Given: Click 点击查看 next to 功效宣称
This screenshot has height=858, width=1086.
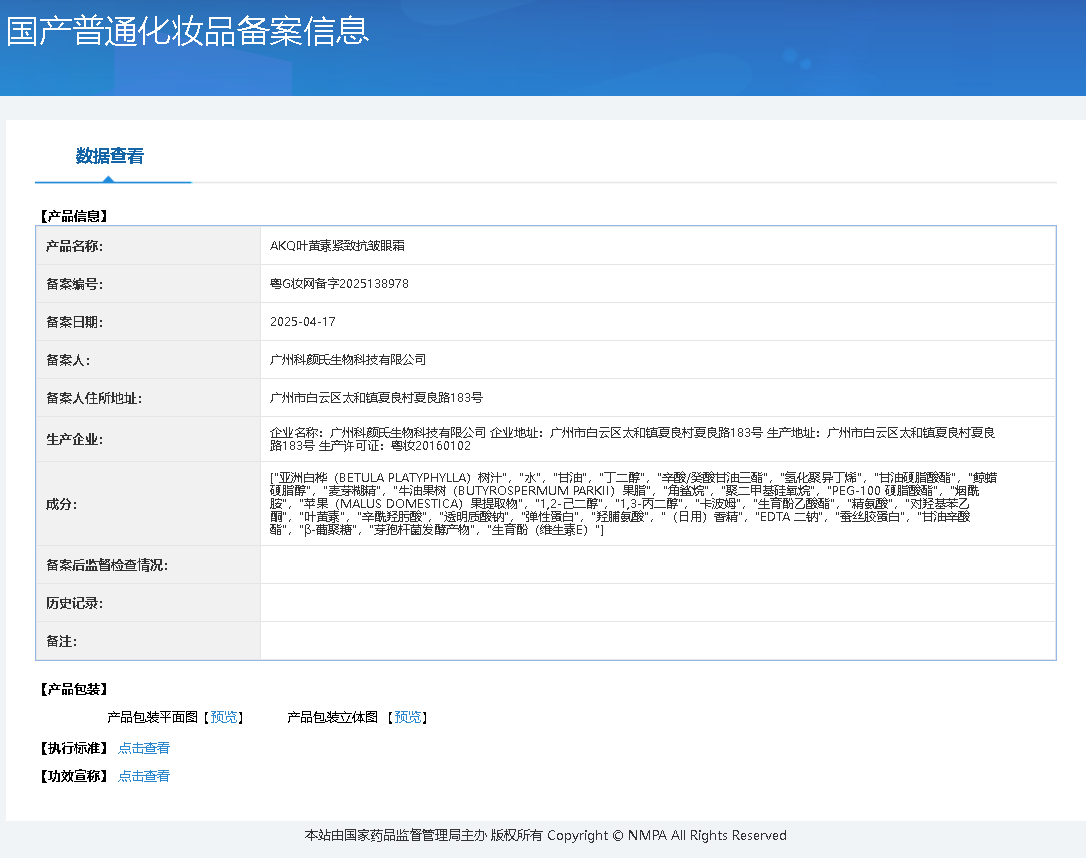Looking at the screenshot, I should (x=143, y=775).
